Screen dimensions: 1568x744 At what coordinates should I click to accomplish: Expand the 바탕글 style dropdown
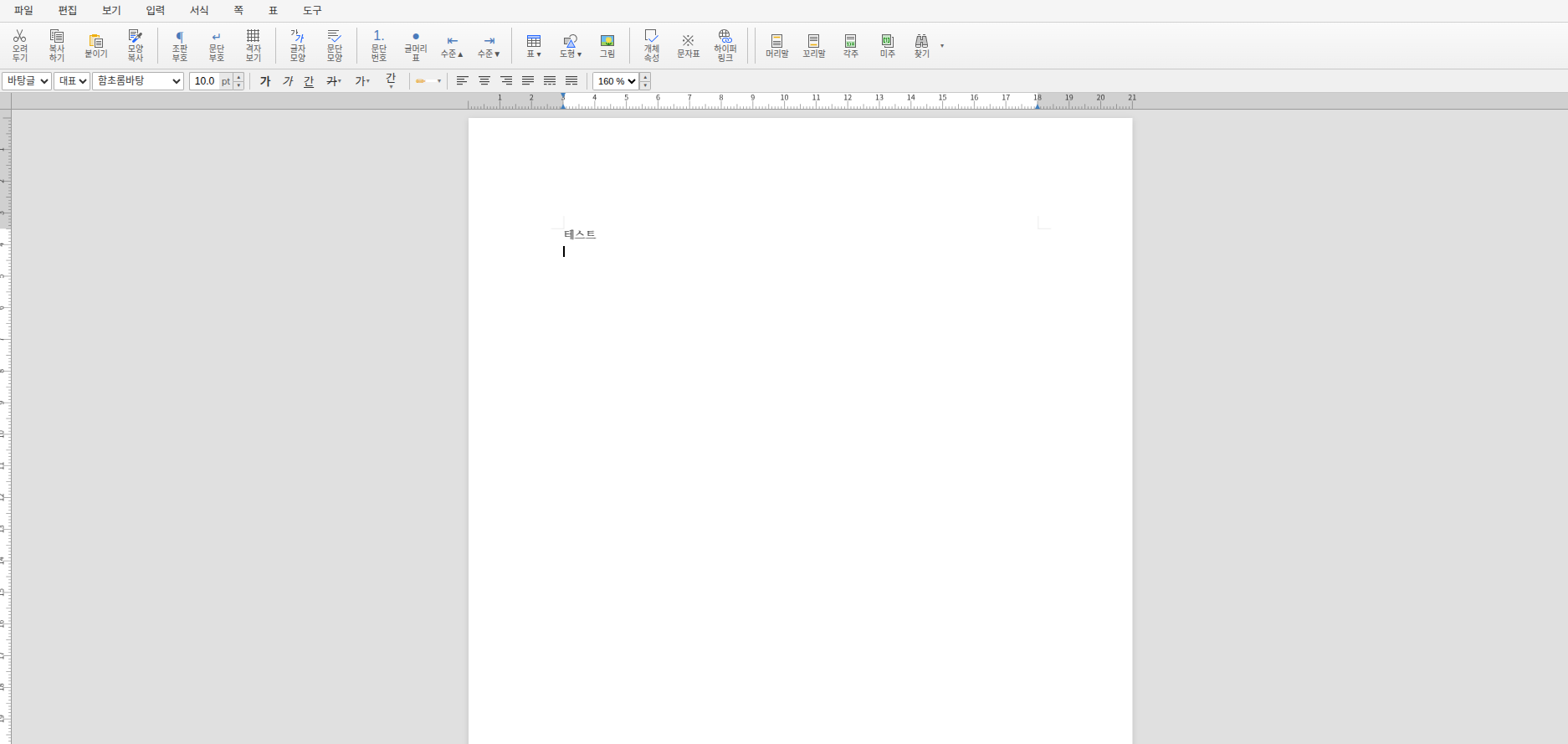(x=27, y=81)
